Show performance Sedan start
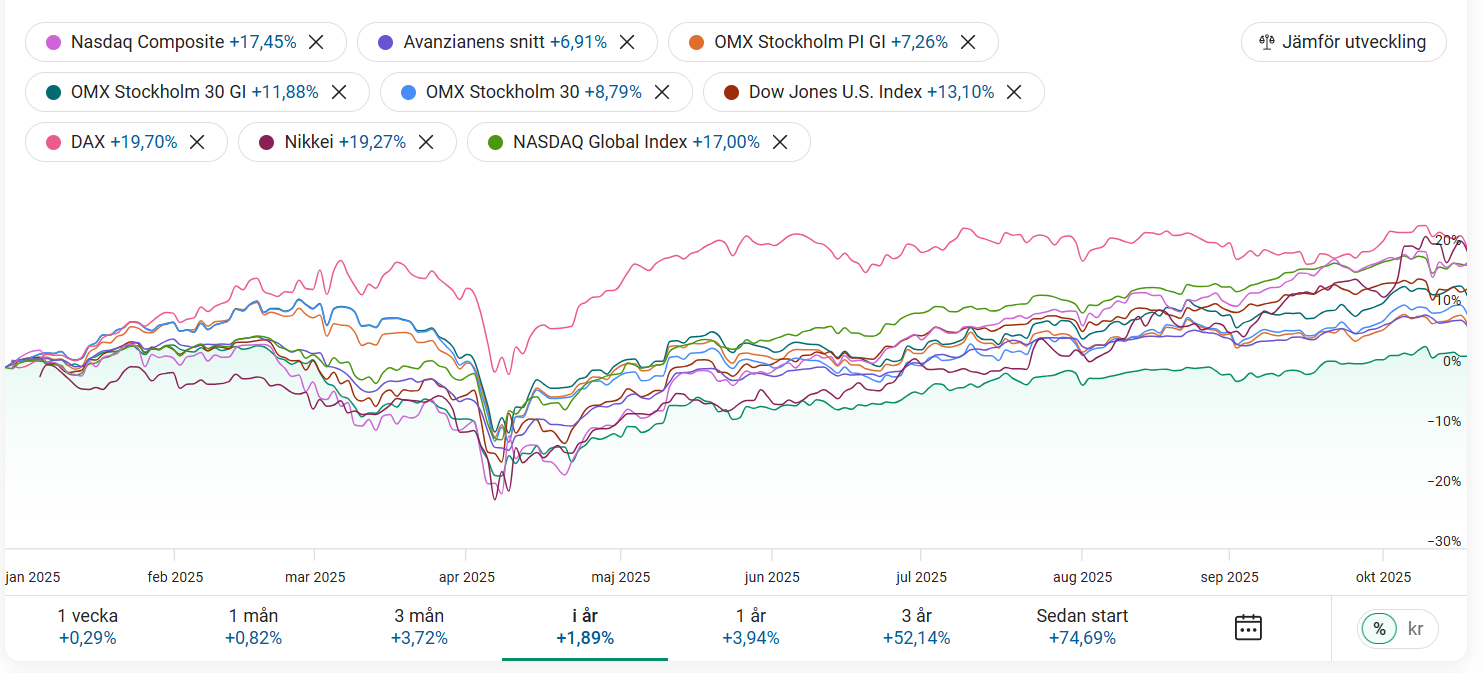 [1082, 627]
